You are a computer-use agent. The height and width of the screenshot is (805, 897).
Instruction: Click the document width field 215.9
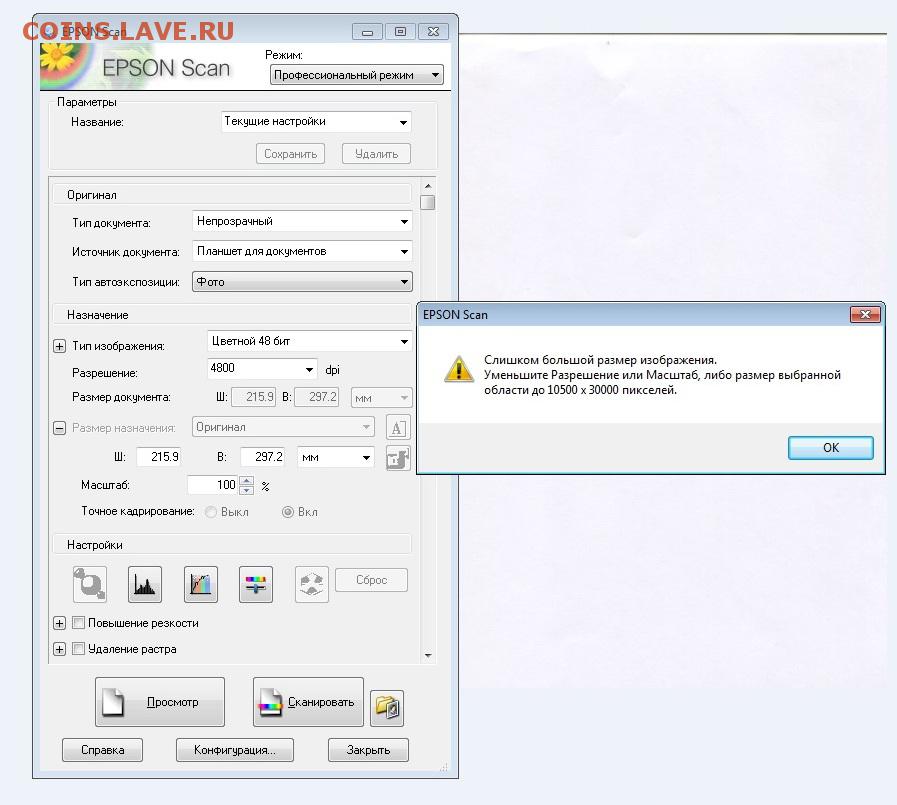253,396
